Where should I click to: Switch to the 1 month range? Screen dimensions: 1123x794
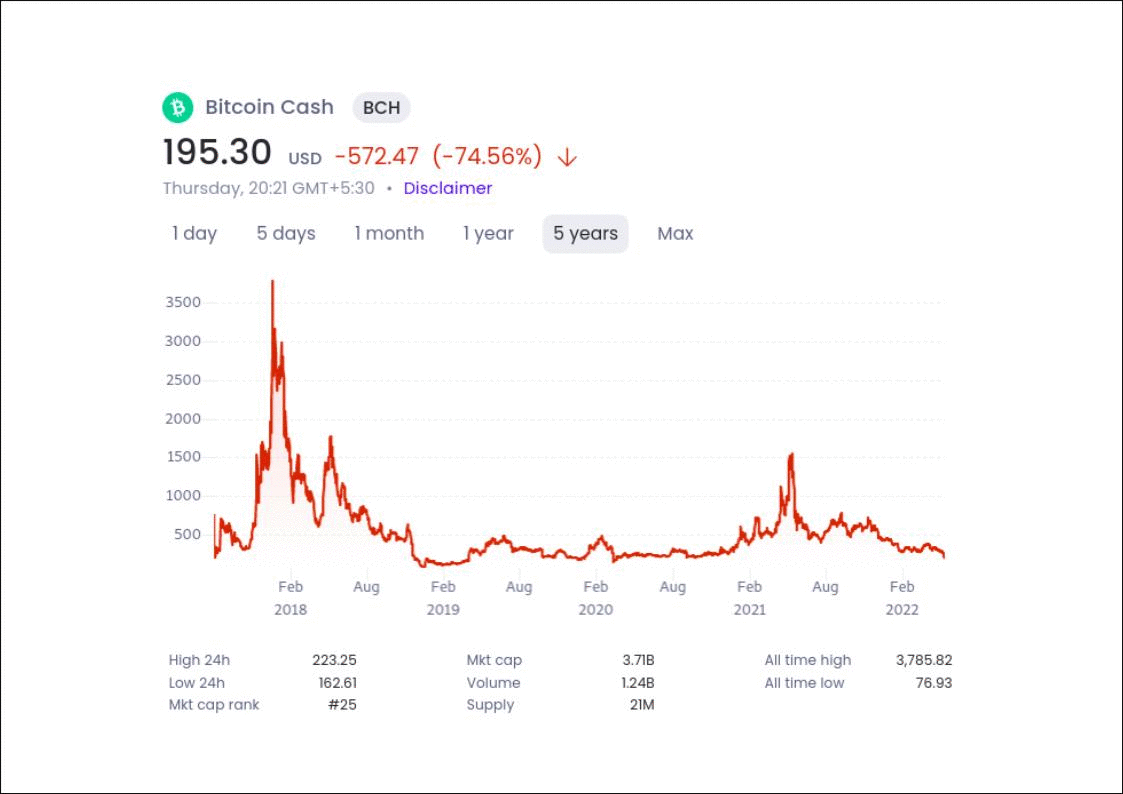389,233
